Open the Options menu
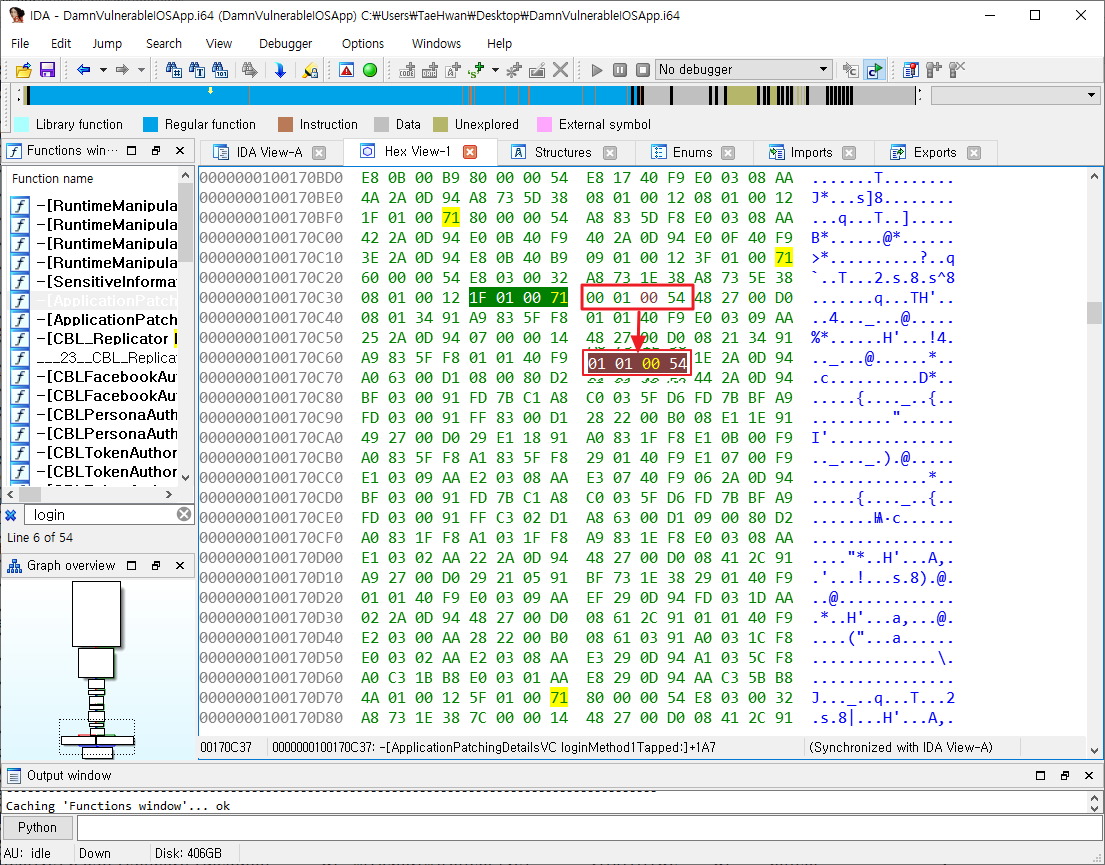The image size is (1105, 865). click(x=363, y=44)
